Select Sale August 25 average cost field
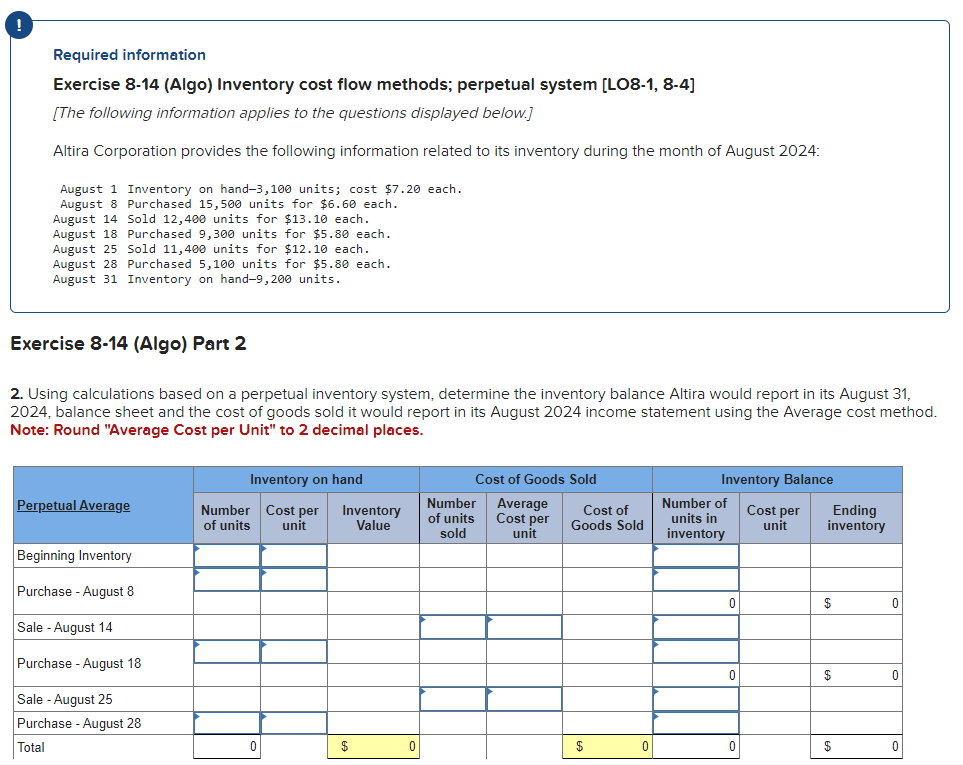 tap(524, 699)
